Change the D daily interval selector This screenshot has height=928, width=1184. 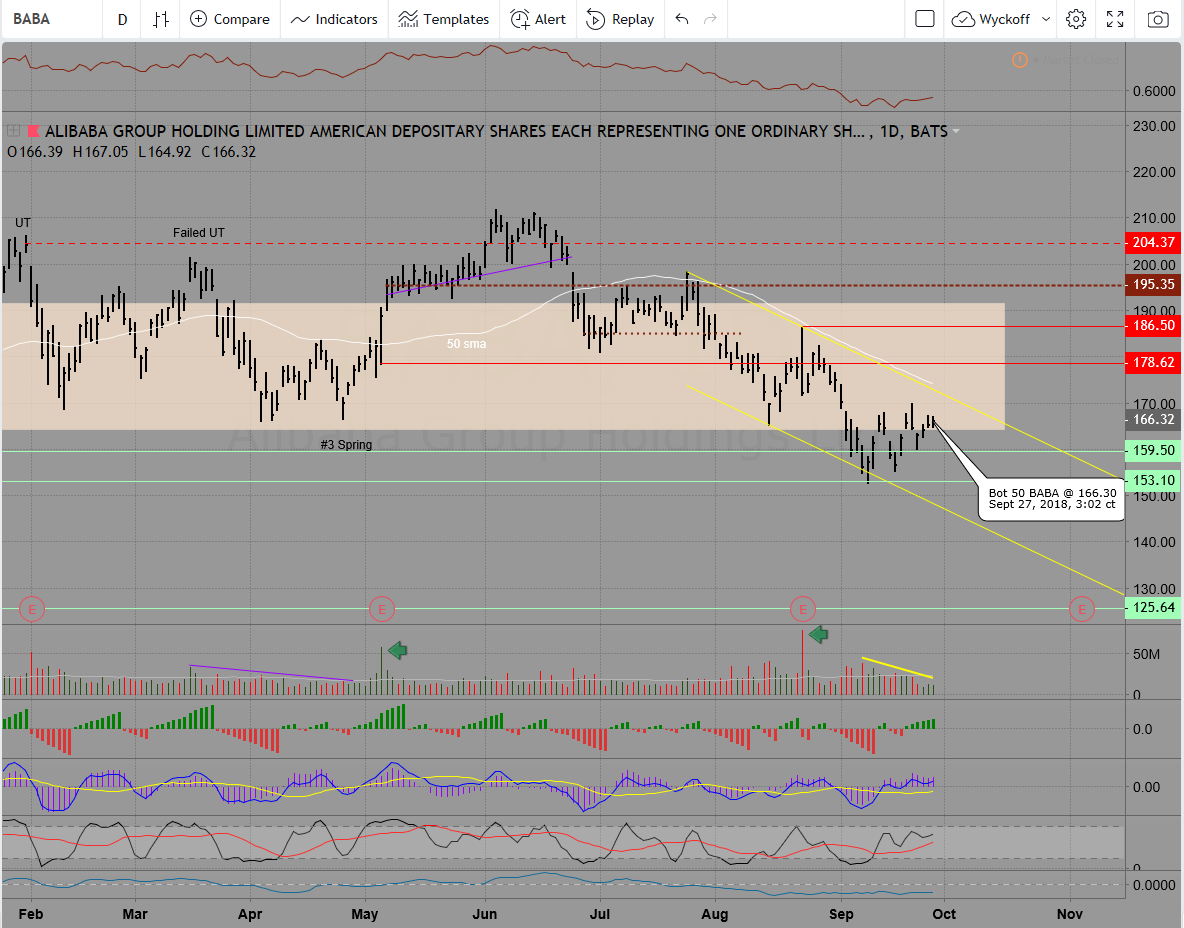click(122, 19)
